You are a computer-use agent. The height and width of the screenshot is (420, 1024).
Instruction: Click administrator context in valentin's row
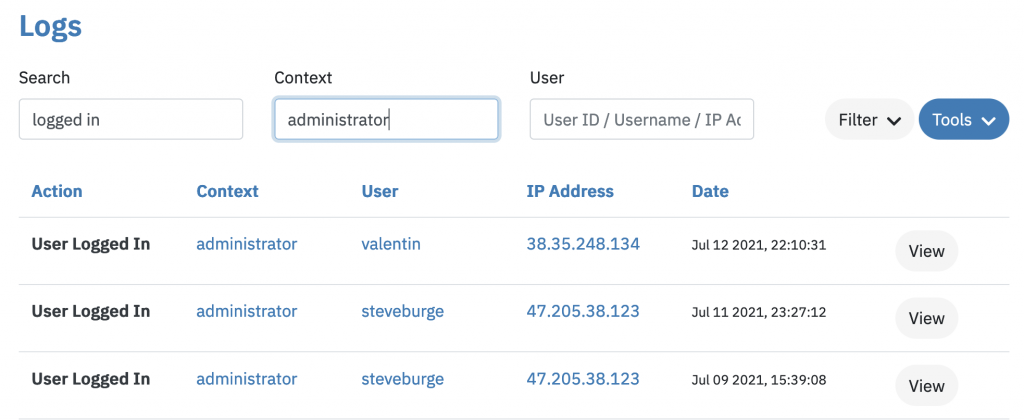tap(246, 243)
